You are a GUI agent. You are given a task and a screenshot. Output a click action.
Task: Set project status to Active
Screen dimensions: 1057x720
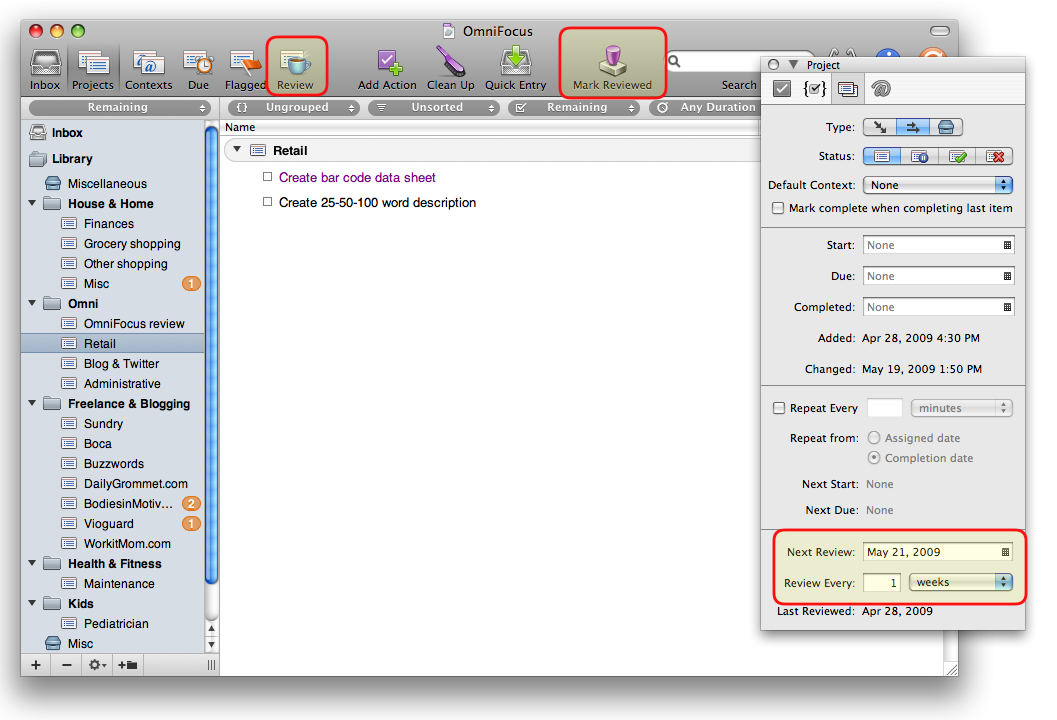[x=882, y=156]
